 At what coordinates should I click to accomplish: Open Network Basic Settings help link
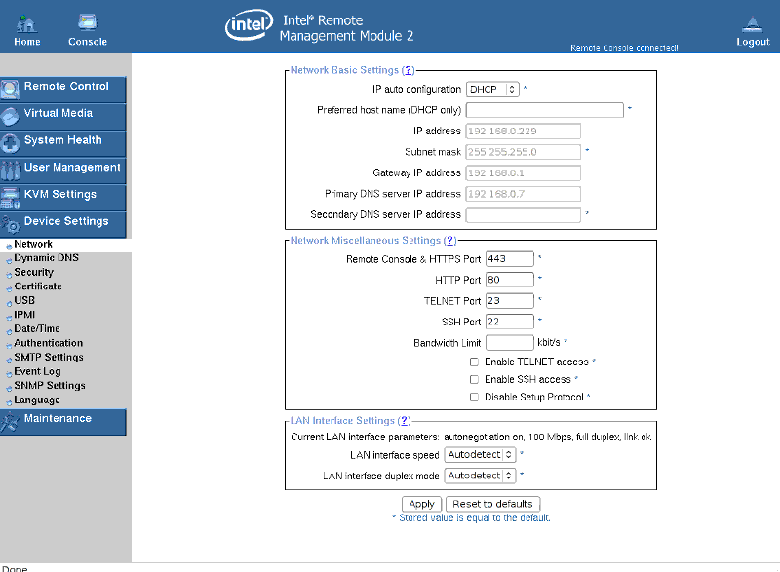pos(408,70)
